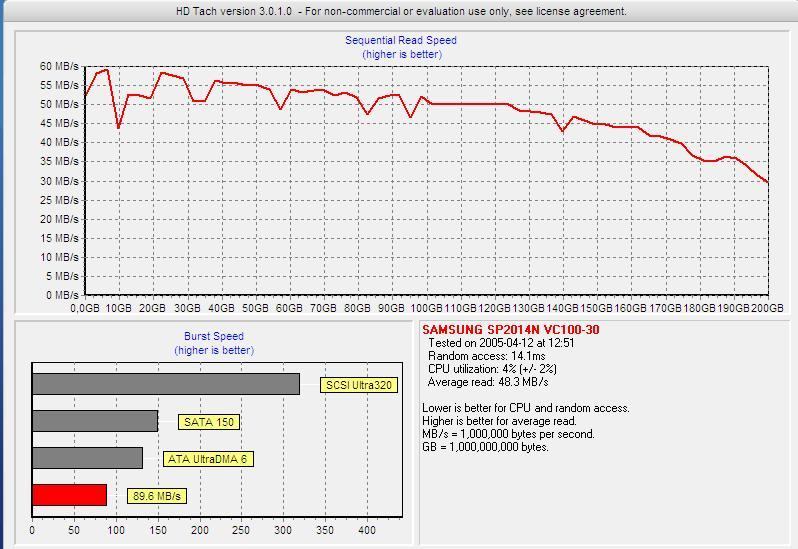Viewport: 798px width, 549px height.
Task: Click the 89.6 MB/s yellow label
Action: [x=157, y=496]
